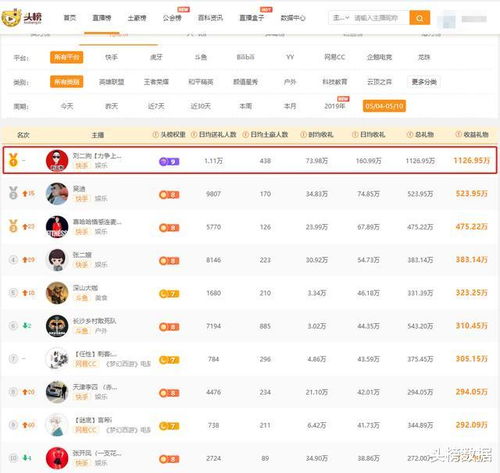Open the avatar of rank 1 streamer 刘二狗
Screen dimensions: 500x473
tap(57, 160)
